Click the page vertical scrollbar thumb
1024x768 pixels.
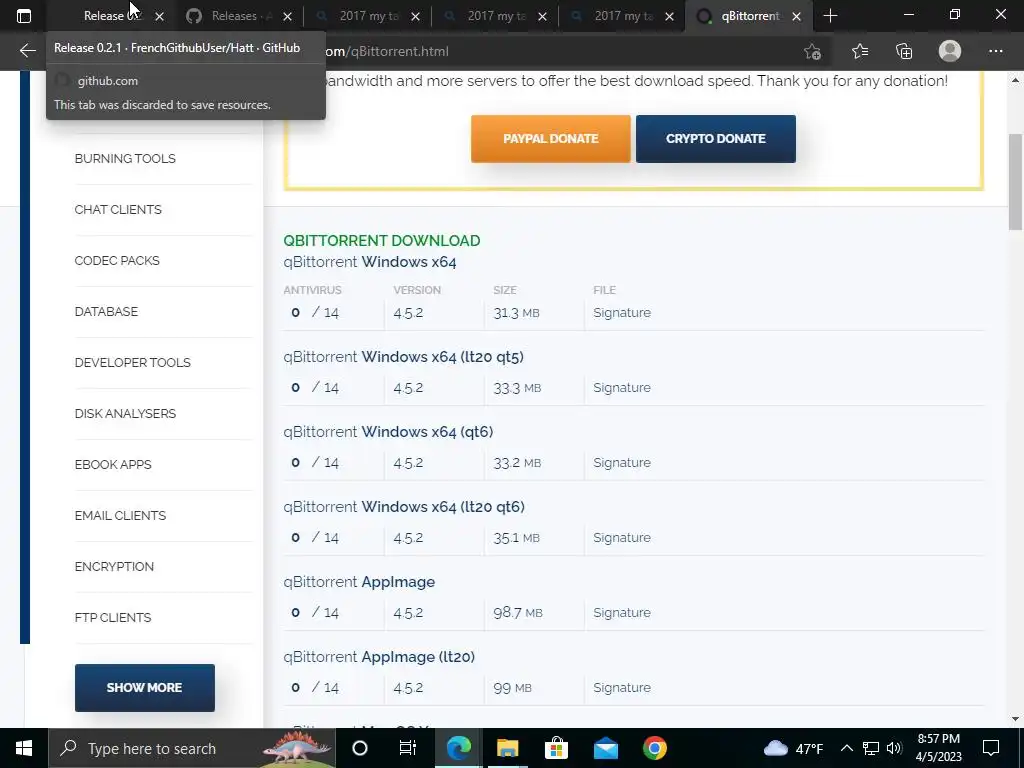tap(1015, 182)
